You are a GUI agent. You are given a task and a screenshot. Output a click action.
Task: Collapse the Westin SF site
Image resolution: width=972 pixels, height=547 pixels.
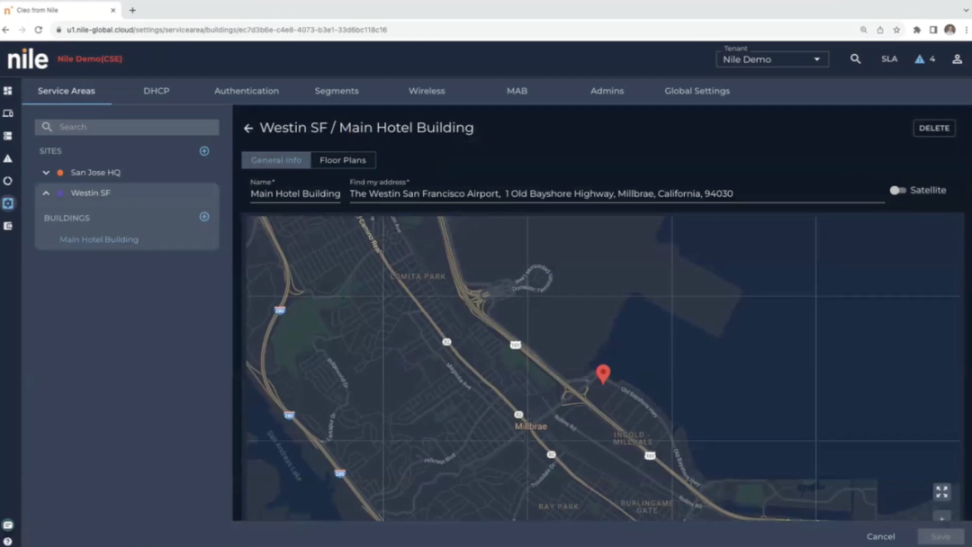(x=46, y=193)
